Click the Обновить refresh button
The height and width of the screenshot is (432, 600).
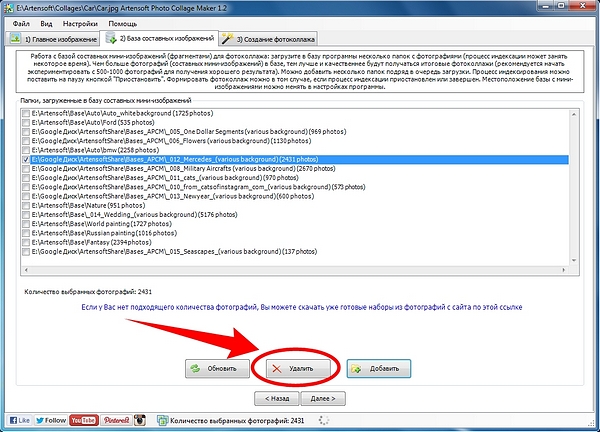tap(217, 368)
